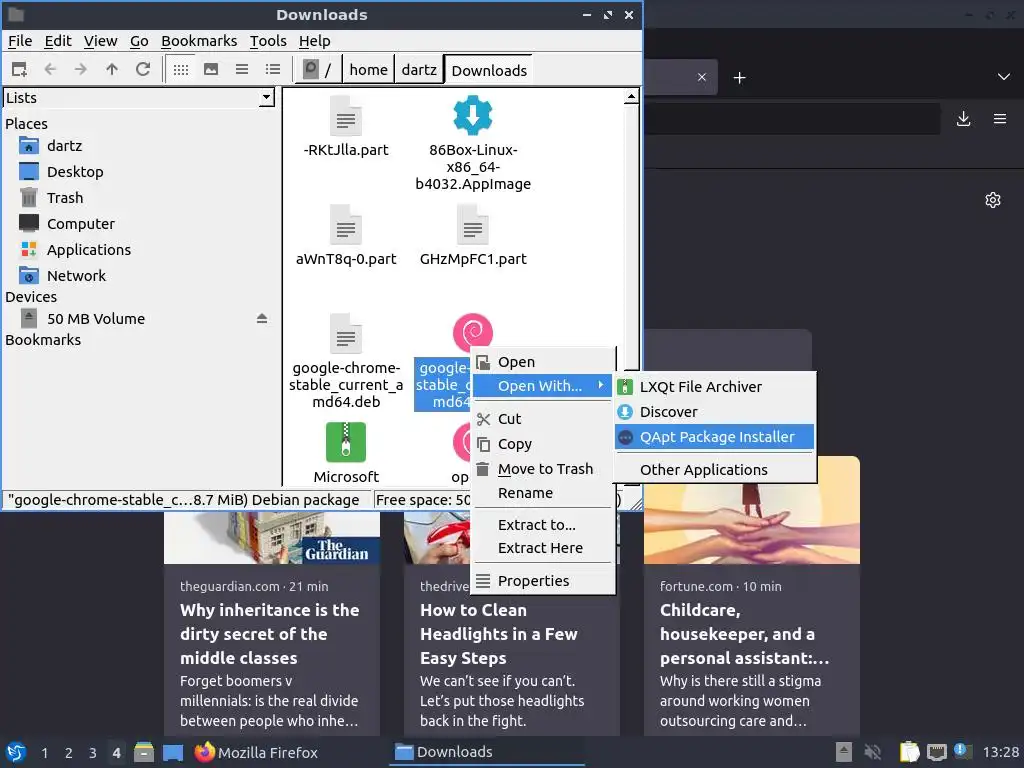1024x768 pixels.
Task: Open with LXQt File Archiver
Action: tap(715, 387)
